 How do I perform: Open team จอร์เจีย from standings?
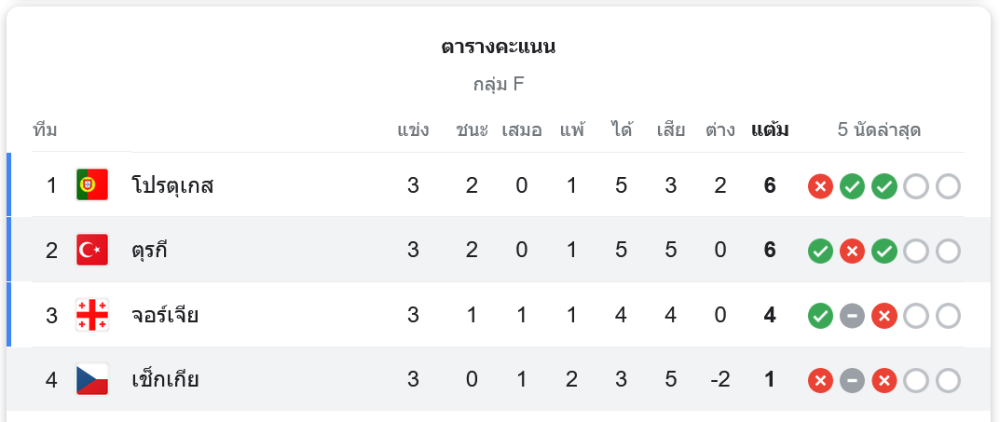pos(165,316)
